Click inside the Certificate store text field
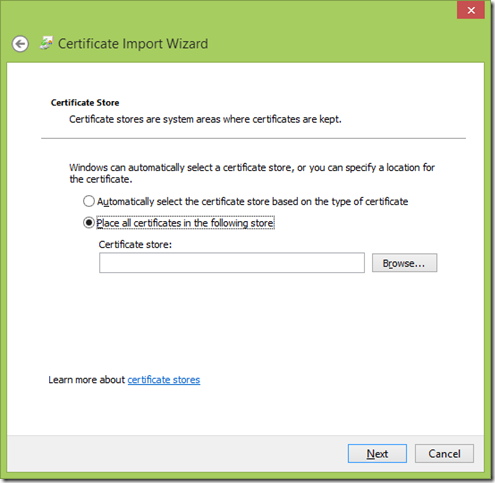495x483 pixels. [232, 263]
